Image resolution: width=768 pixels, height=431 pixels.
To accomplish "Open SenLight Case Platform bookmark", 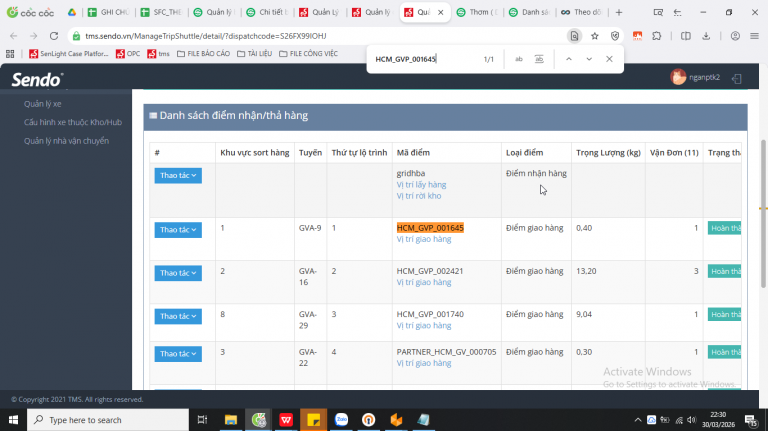I will (69, 54).
